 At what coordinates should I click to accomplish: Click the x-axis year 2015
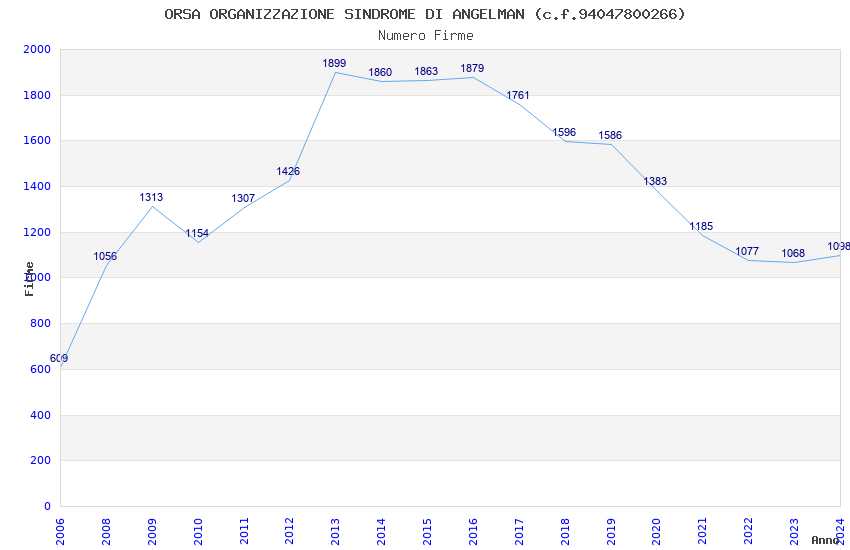[427, 532]
